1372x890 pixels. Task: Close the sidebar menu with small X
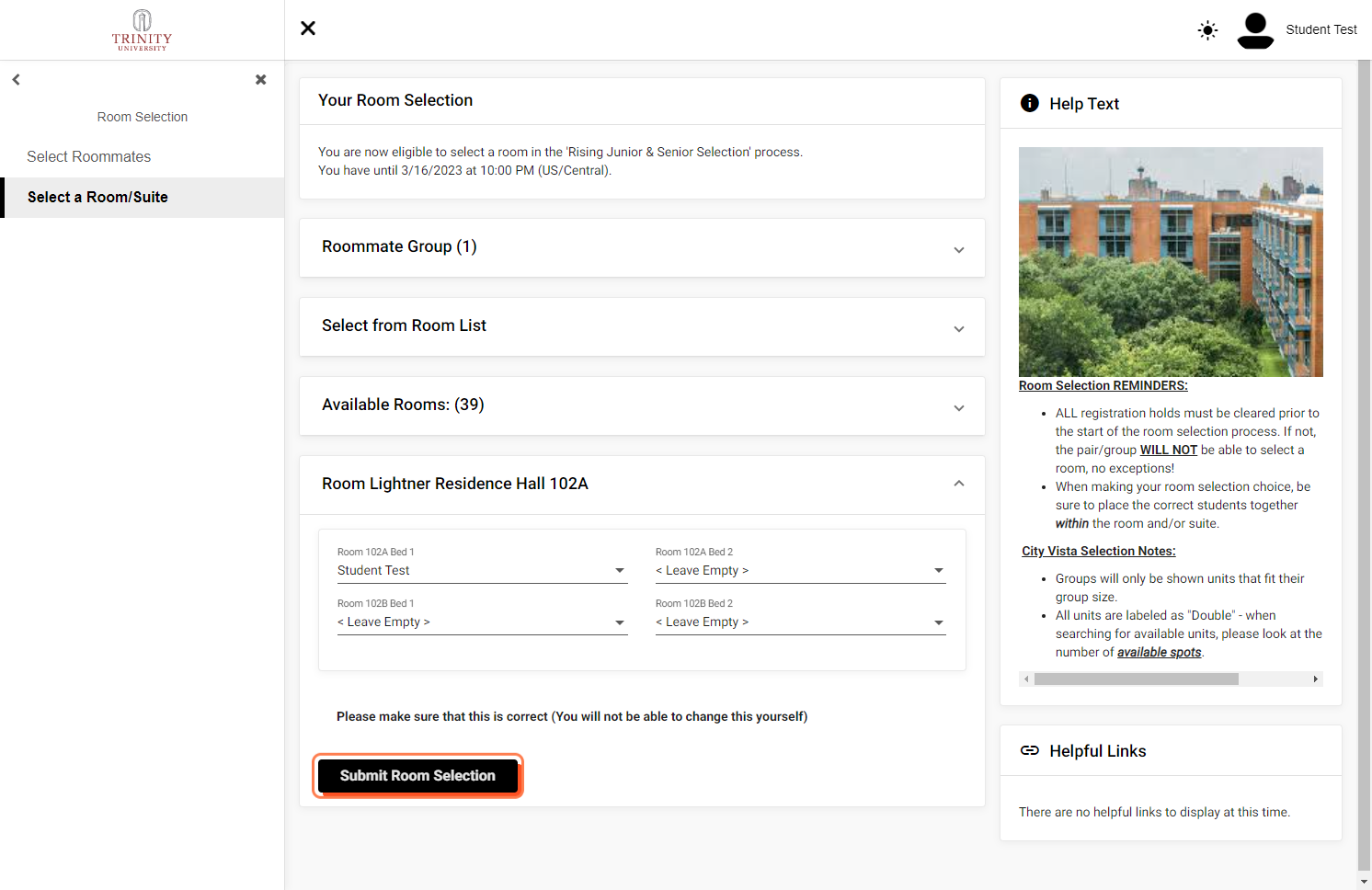[x=261, y=80]
